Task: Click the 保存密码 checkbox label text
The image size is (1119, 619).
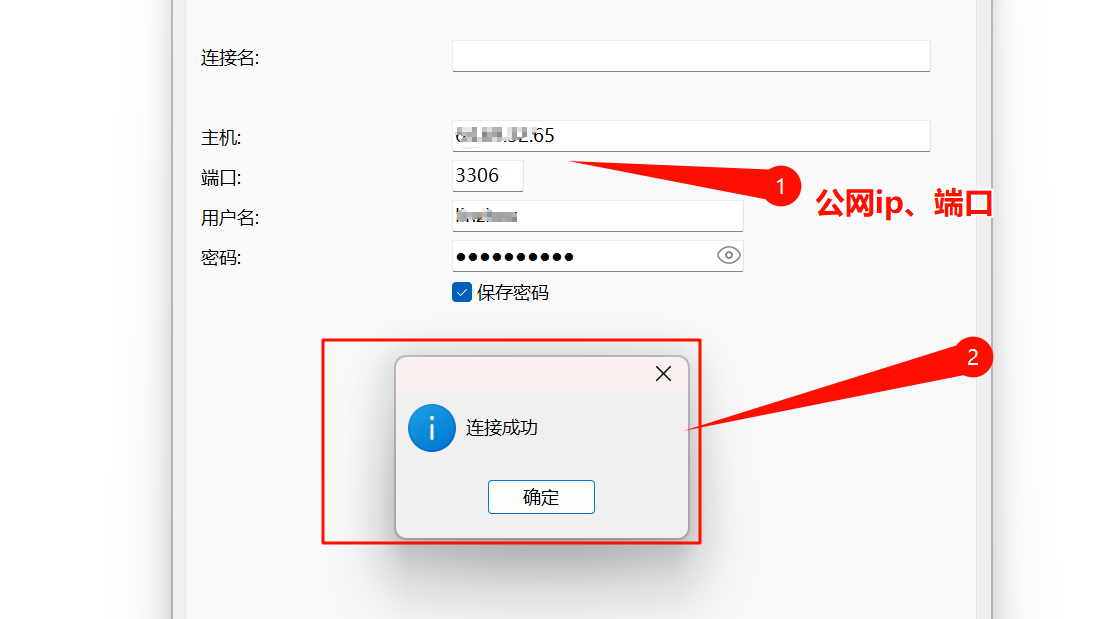Action: pos(512,293)
